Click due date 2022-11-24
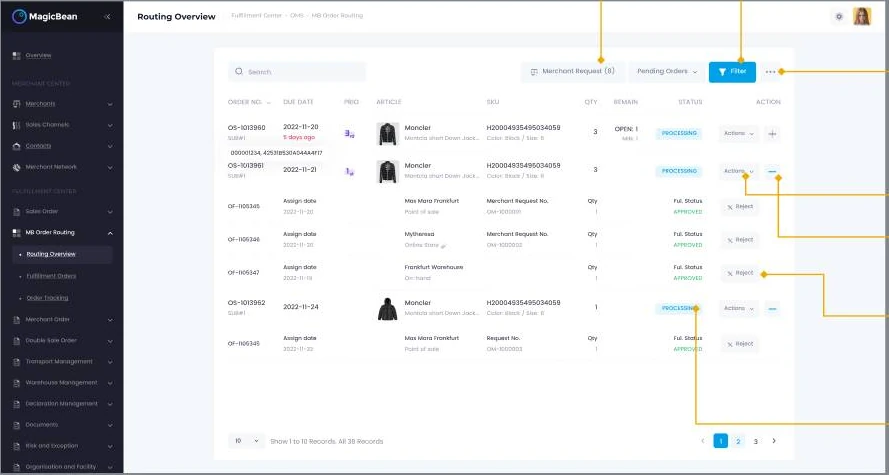Viewport: 889px width, 475px height. coord(300,307)
